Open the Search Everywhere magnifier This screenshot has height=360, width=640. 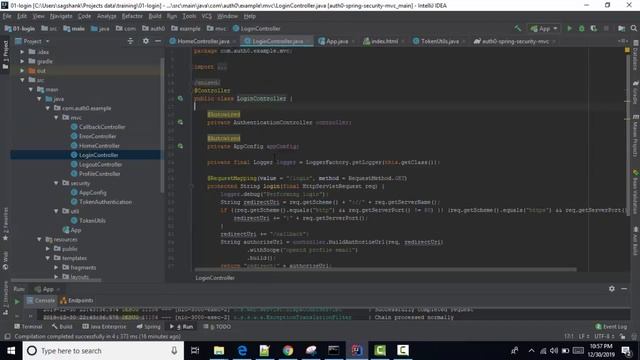pos(633,29)
